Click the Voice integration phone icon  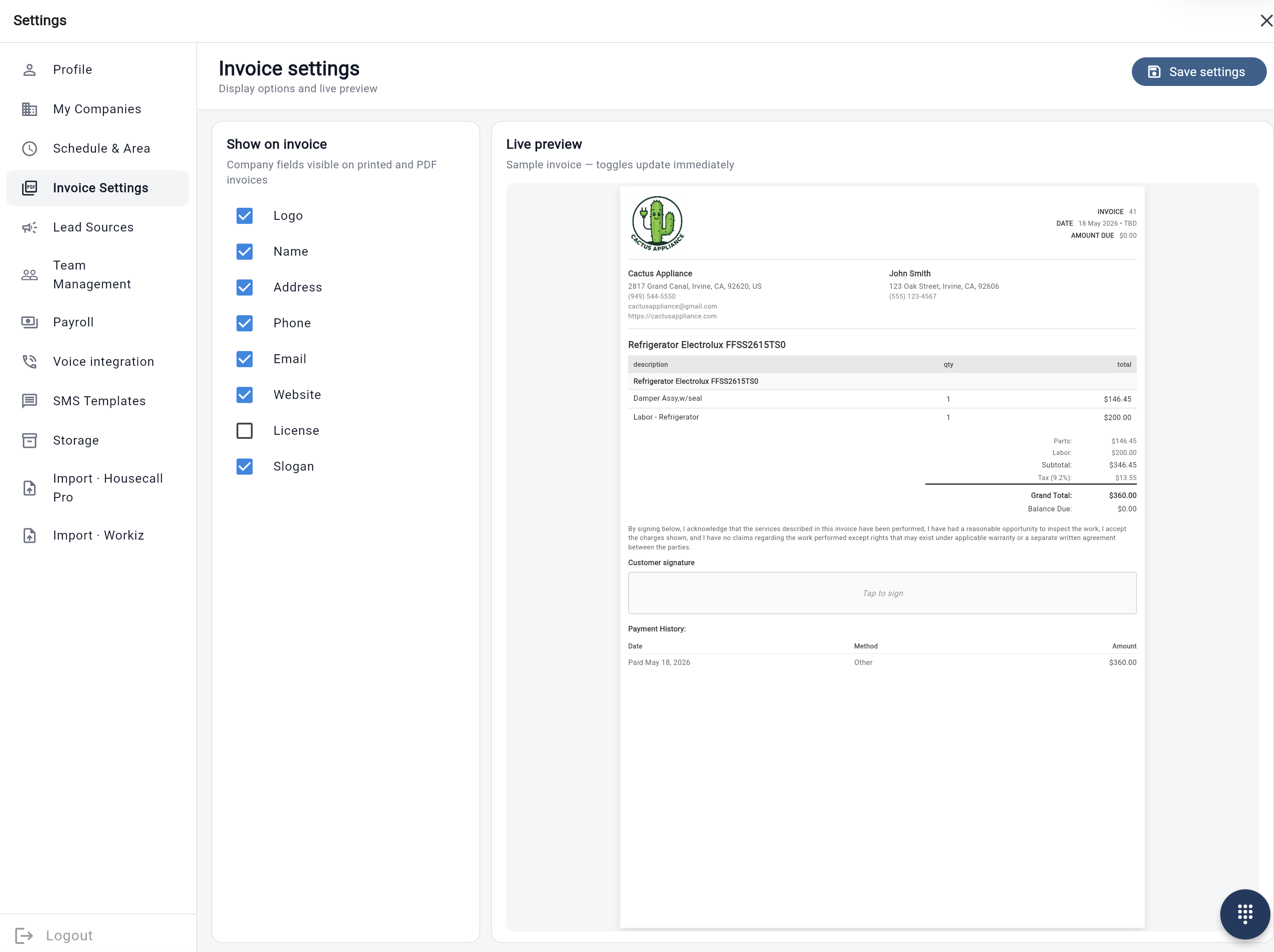pyautogui.click(x=30, y=361)
